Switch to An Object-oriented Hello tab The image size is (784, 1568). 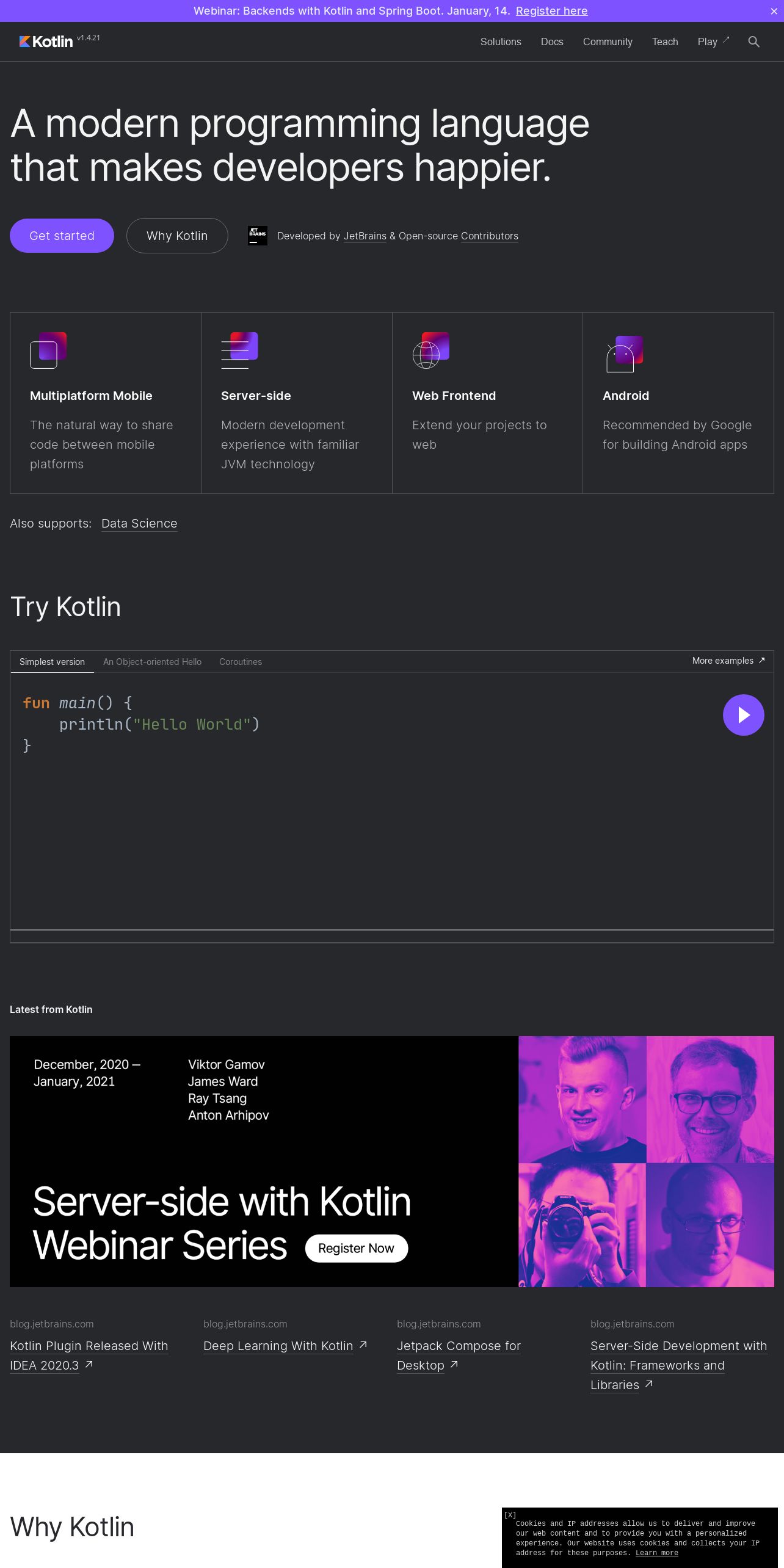(x=152, y=662)
